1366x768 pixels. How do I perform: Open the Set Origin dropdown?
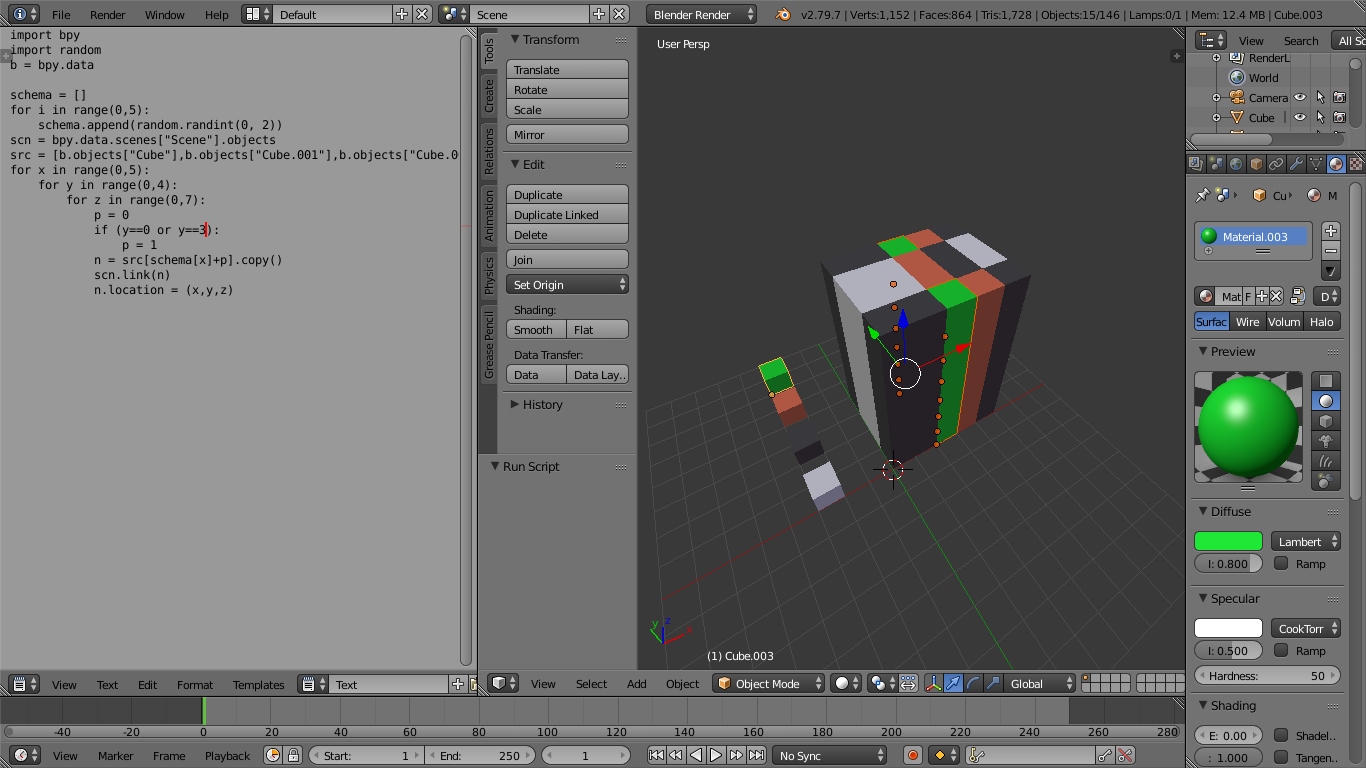pyautogui.click(x=567, y=285)
